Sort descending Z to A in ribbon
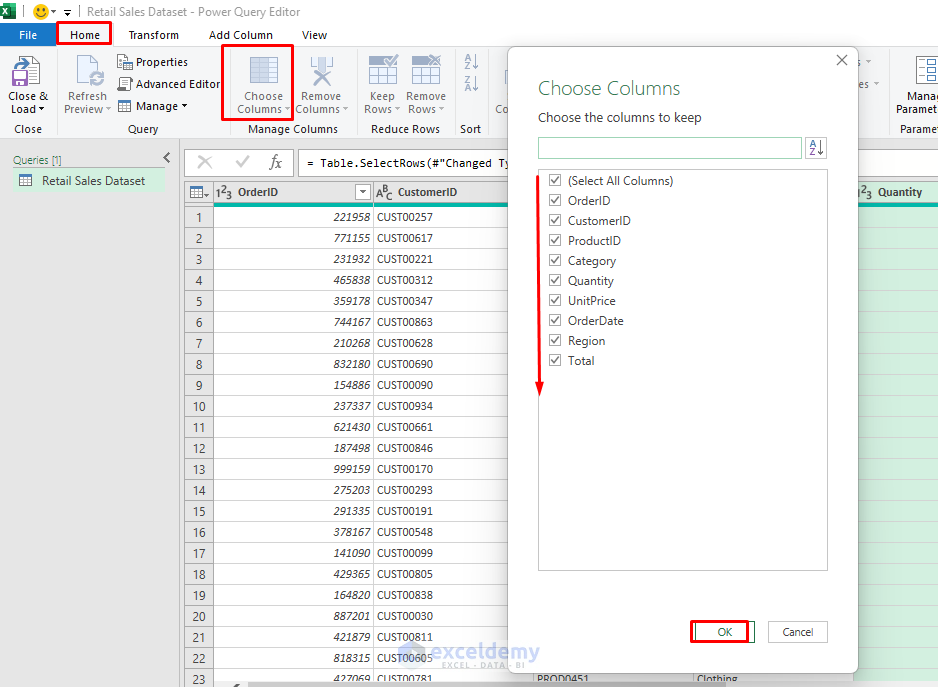This screenshot has width=938, height=687. tap(471, 83)
